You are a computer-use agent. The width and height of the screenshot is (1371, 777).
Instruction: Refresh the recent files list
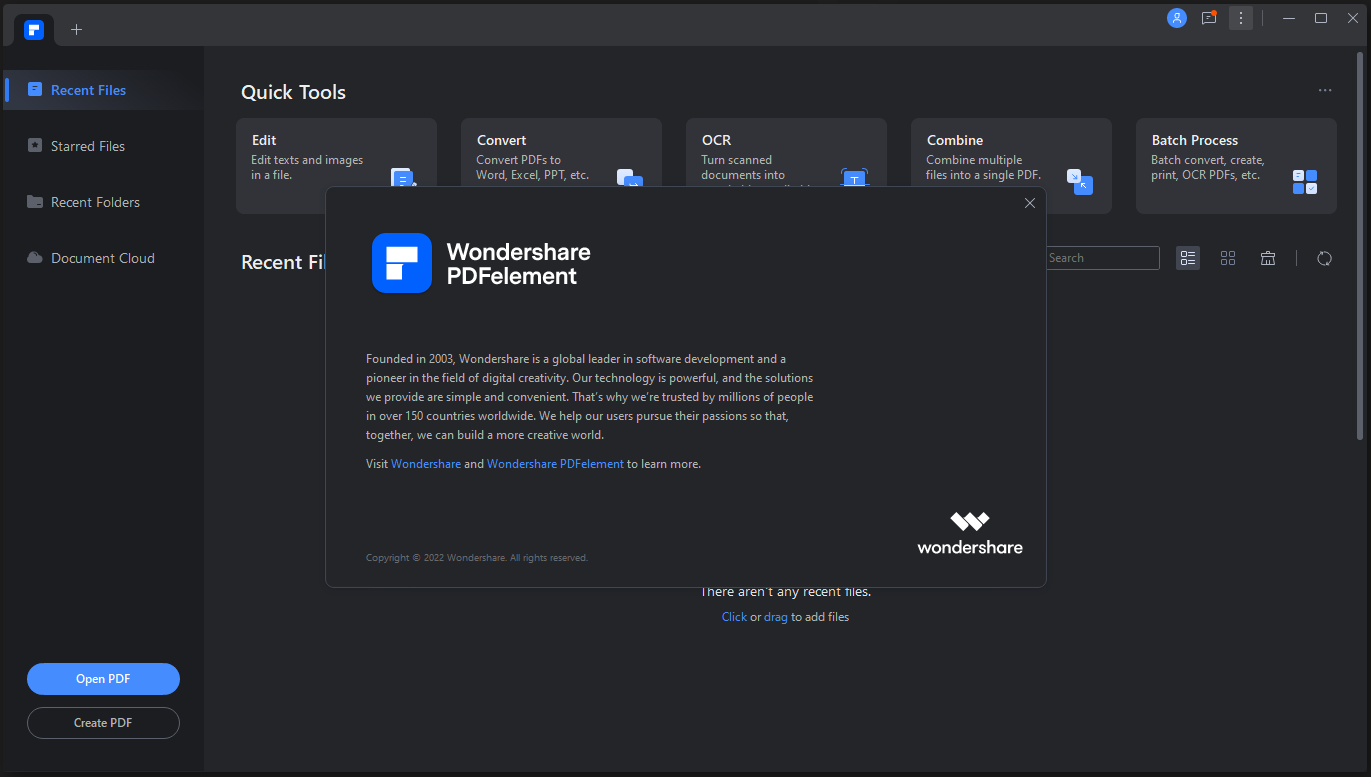pyautogui.click(x=1325, y=258)
